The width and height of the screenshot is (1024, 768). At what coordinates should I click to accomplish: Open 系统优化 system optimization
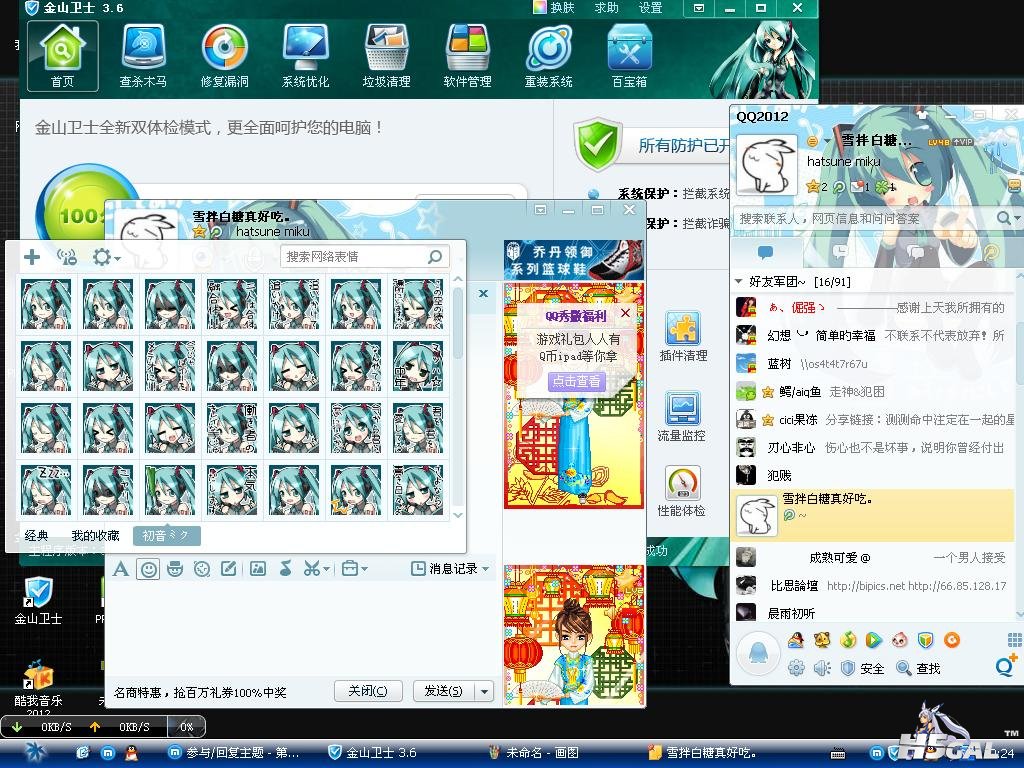click(x=305, y=56)
